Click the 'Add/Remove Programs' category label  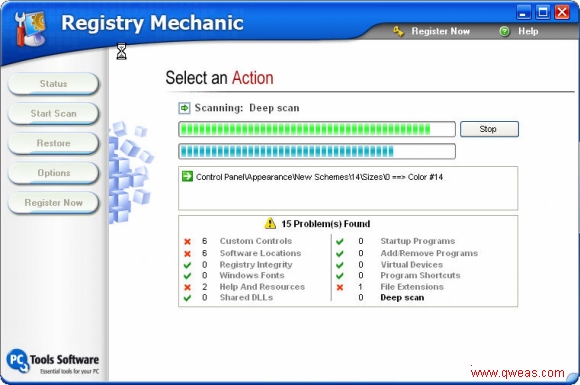[429, 253]
